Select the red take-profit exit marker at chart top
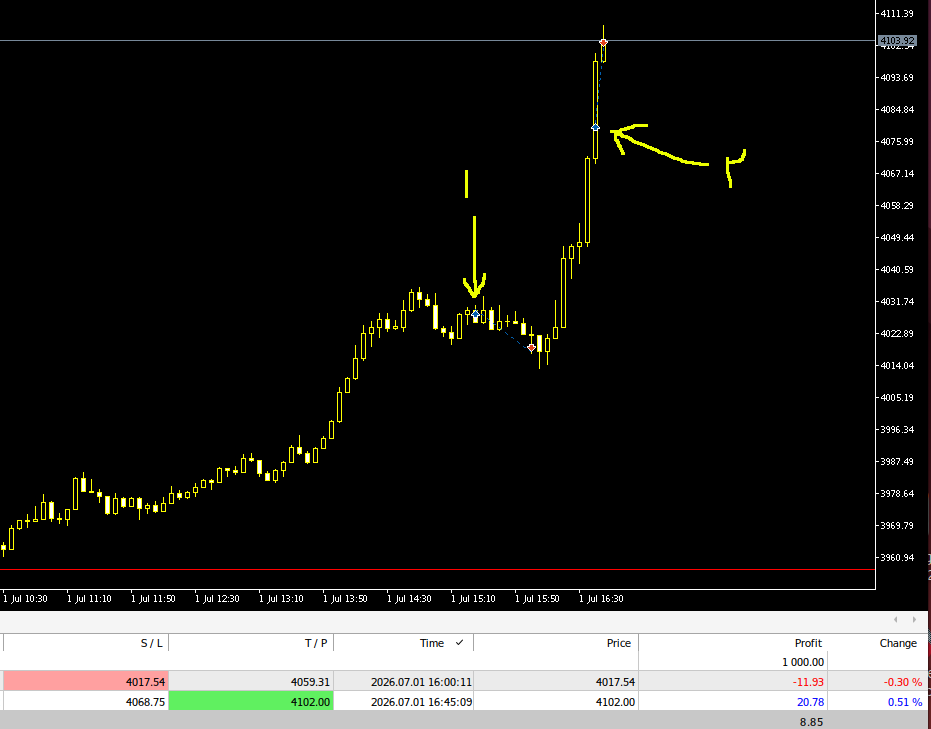 (x=603, y=42)
